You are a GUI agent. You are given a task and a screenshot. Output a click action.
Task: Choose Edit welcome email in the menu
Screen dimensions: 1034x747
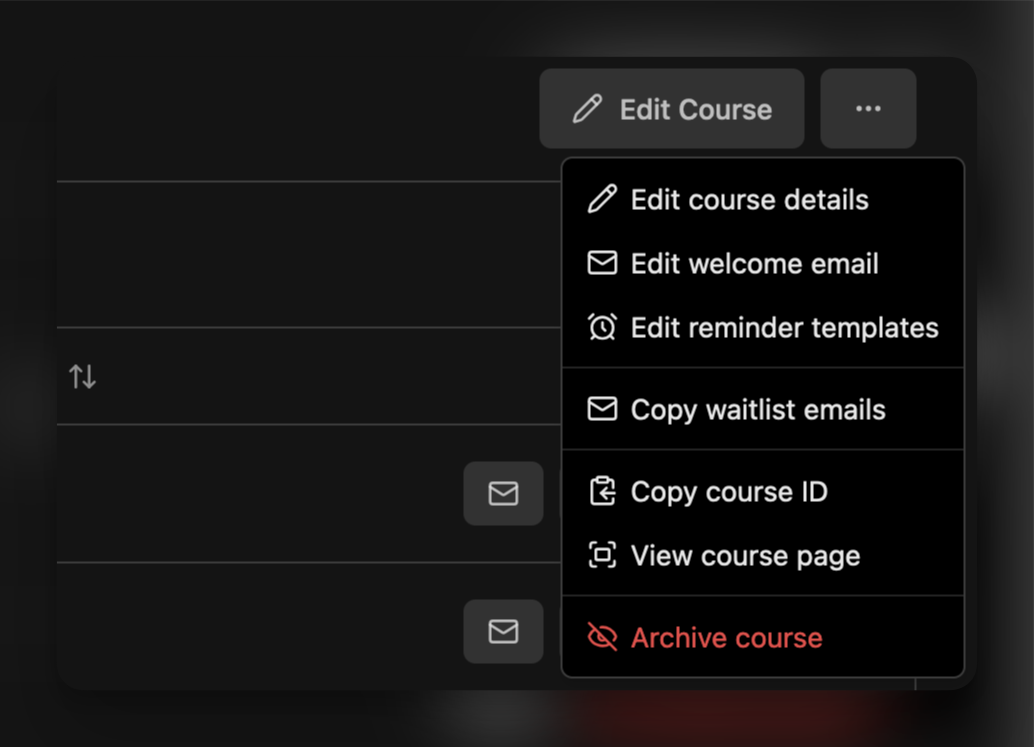753,263
